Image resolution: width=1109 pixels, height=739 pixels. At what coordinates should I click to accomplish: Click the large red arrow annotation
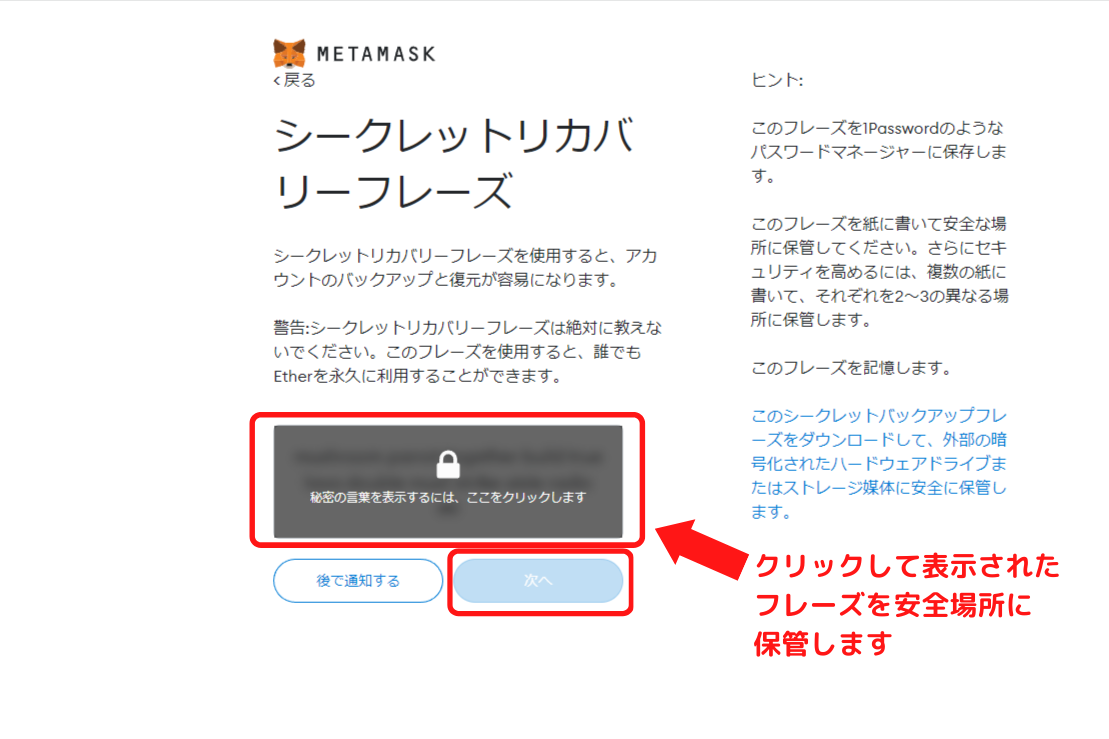(702, 550)
